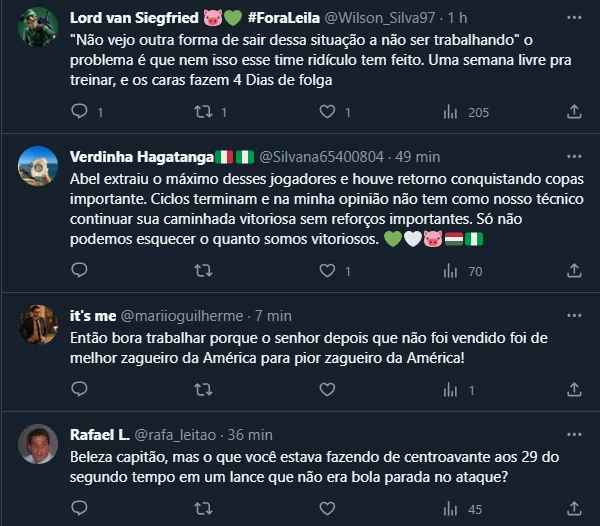Screen dimensions: 600x526
Task: Open more options on Lord van Siegfried's tweet
Action: point(574,19)
